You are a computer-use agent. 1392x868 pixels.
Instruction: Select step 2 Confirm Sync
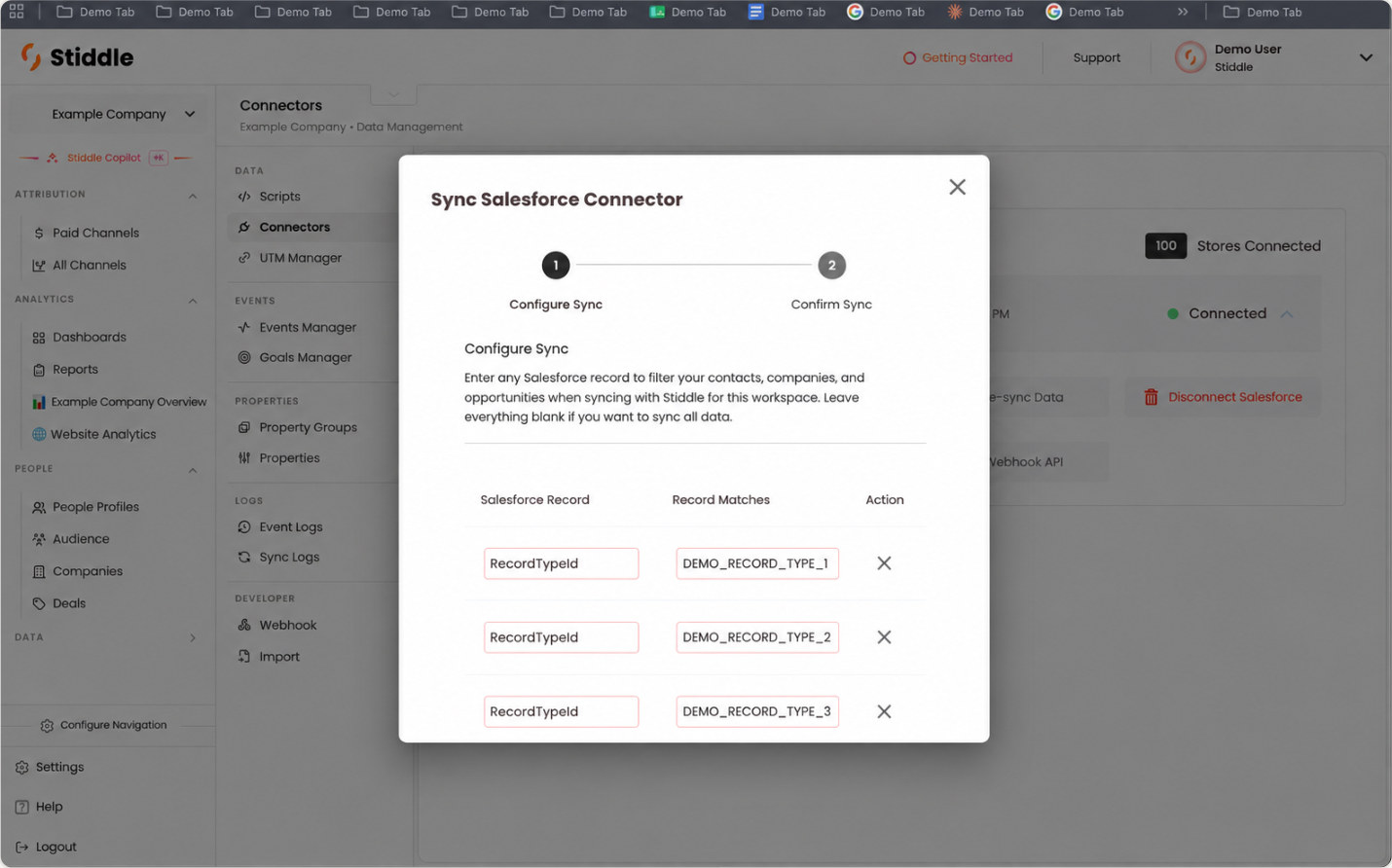(831, 265)
